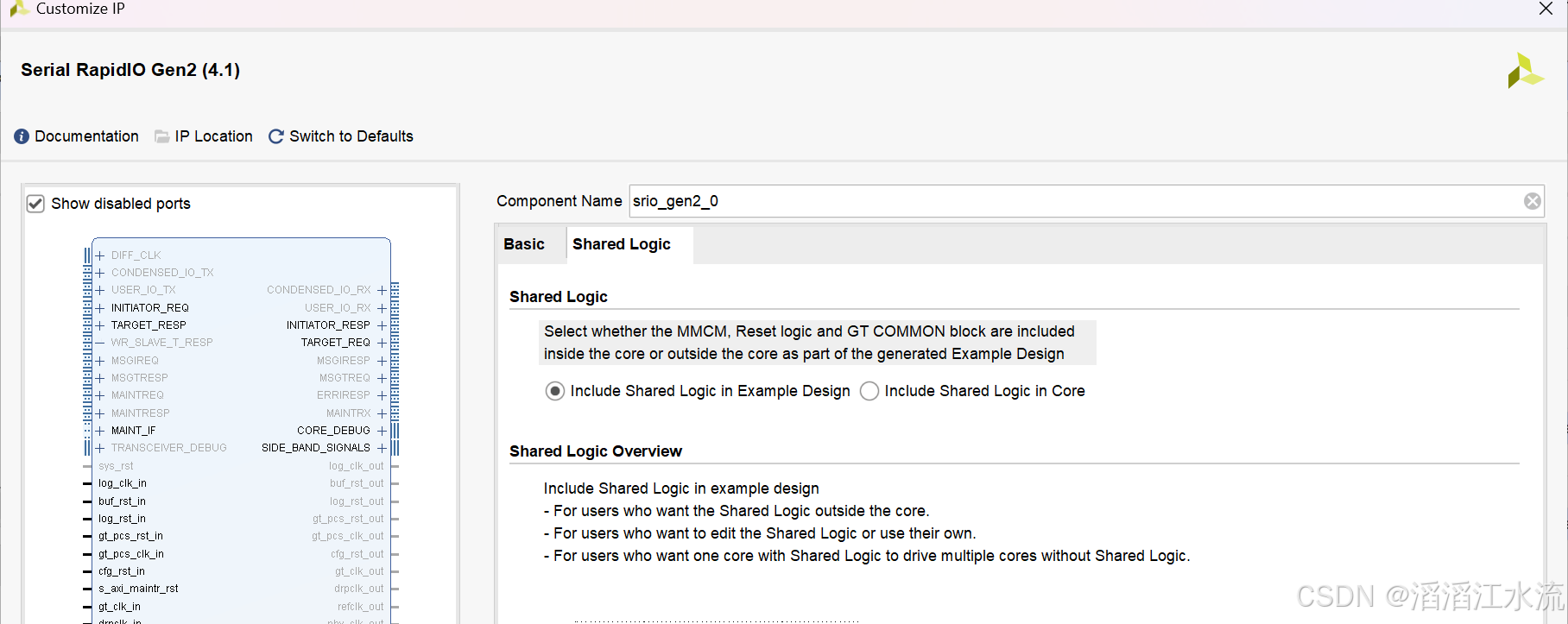Click the Serial RapidIO Gen2 (4.1) title
Screen dimensions: 1568x624
[x=130, y=70]
